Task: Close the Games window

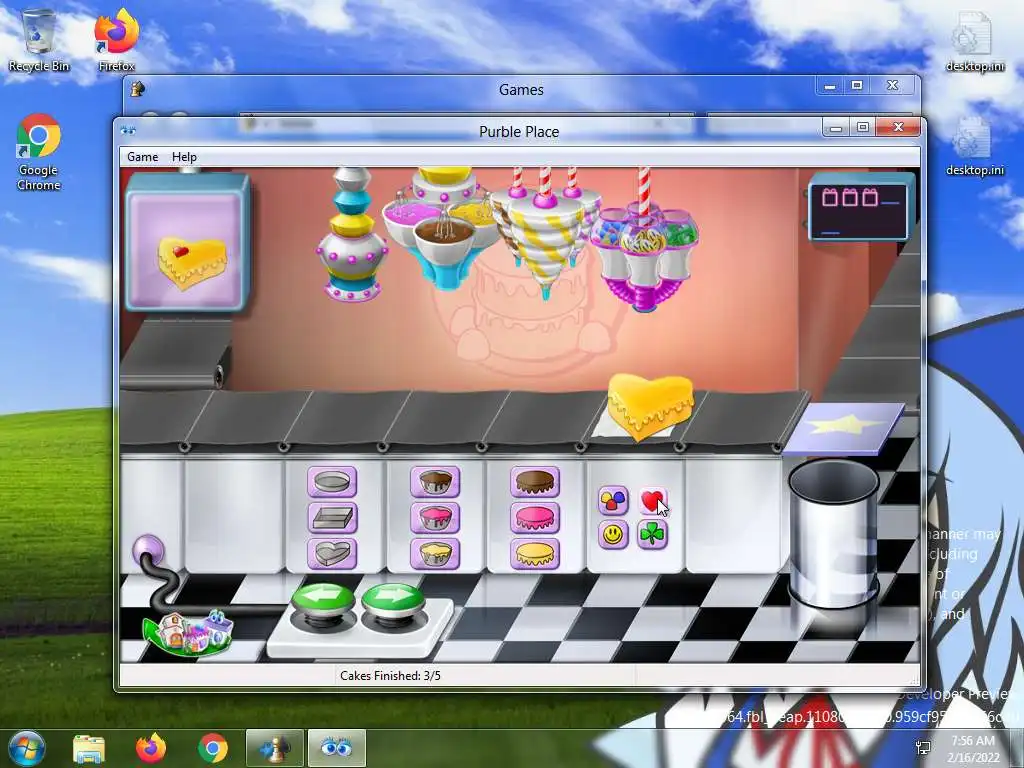Action: point(893,86)
